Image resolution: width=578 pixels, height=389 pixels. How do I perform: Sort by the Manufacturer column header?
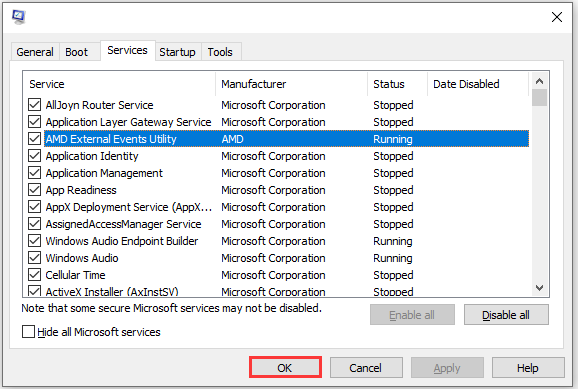point(292,84)
